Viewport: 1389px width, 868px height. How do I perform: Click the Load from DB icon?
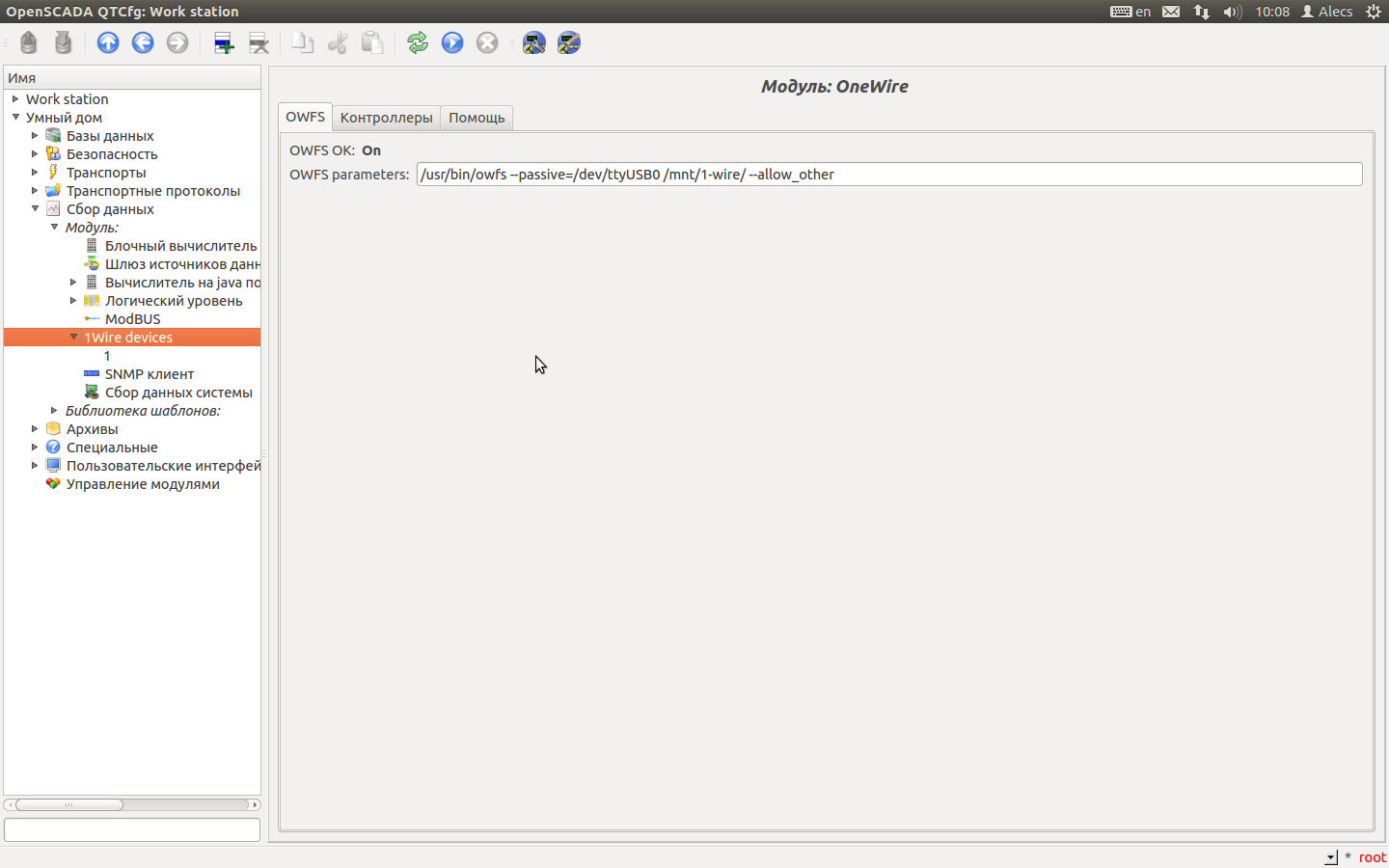[x=29, y=42]
